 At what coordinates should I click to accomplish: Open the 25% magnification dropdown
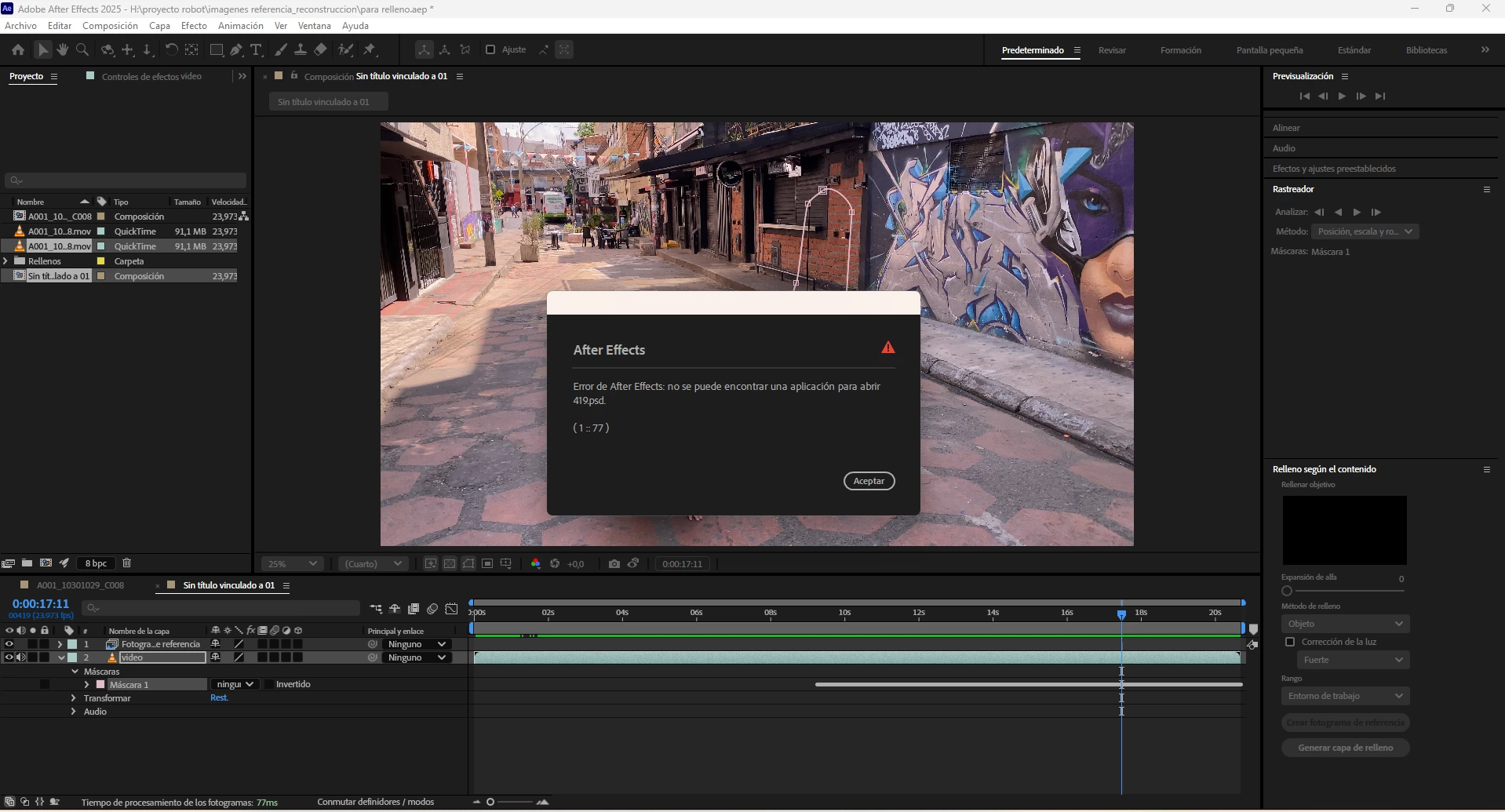[293, 563]
